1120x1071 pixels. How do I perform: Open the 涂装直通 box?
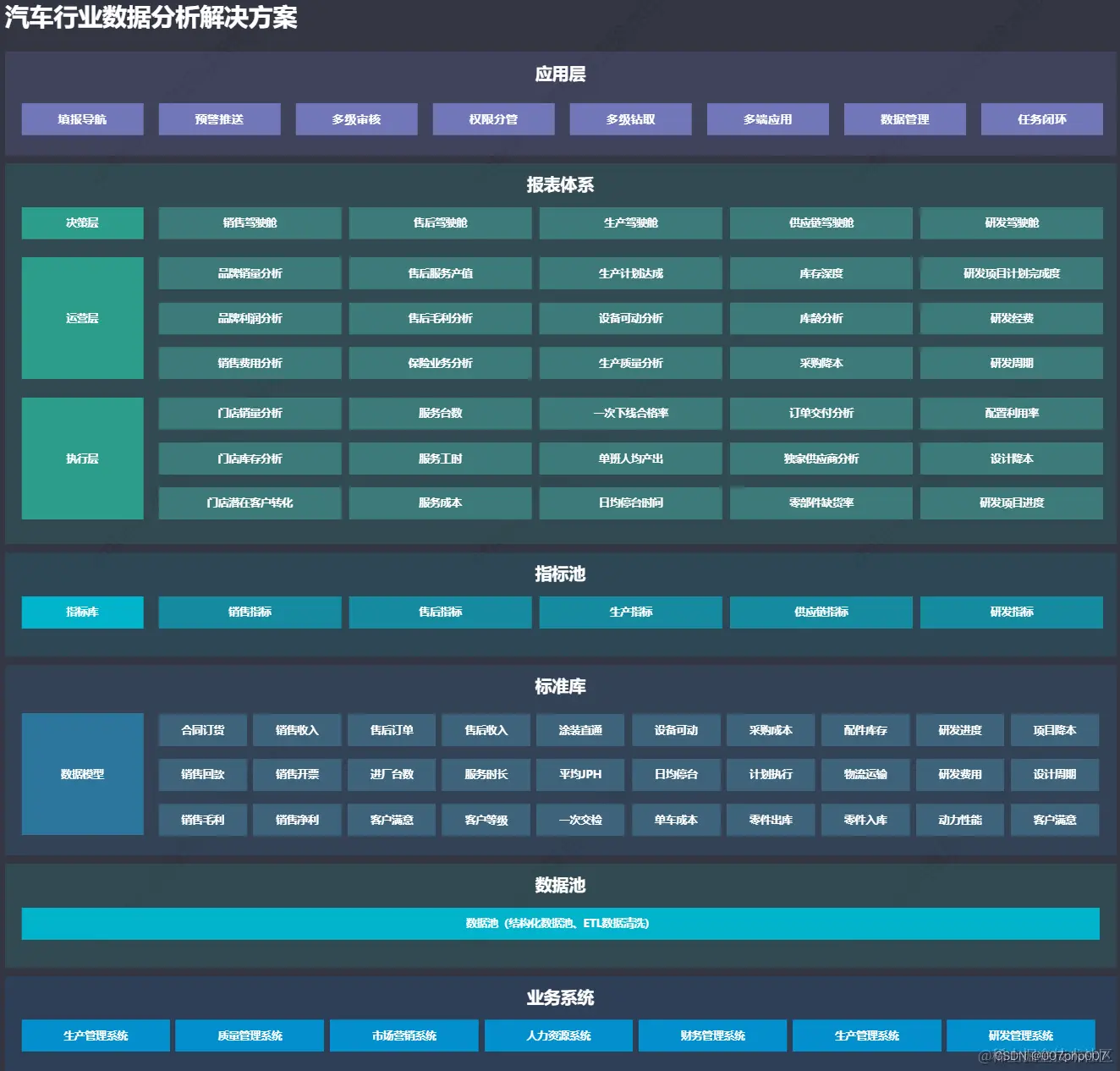(580, 730)
